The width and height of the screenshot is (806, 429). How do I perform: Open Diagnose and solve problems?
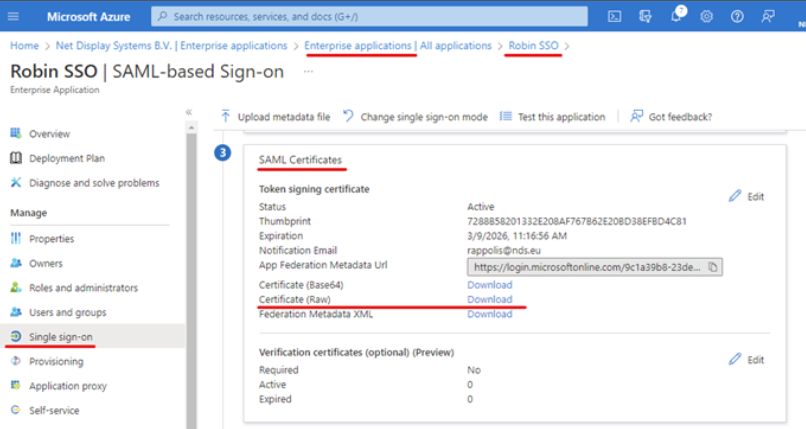pos(94,183)
